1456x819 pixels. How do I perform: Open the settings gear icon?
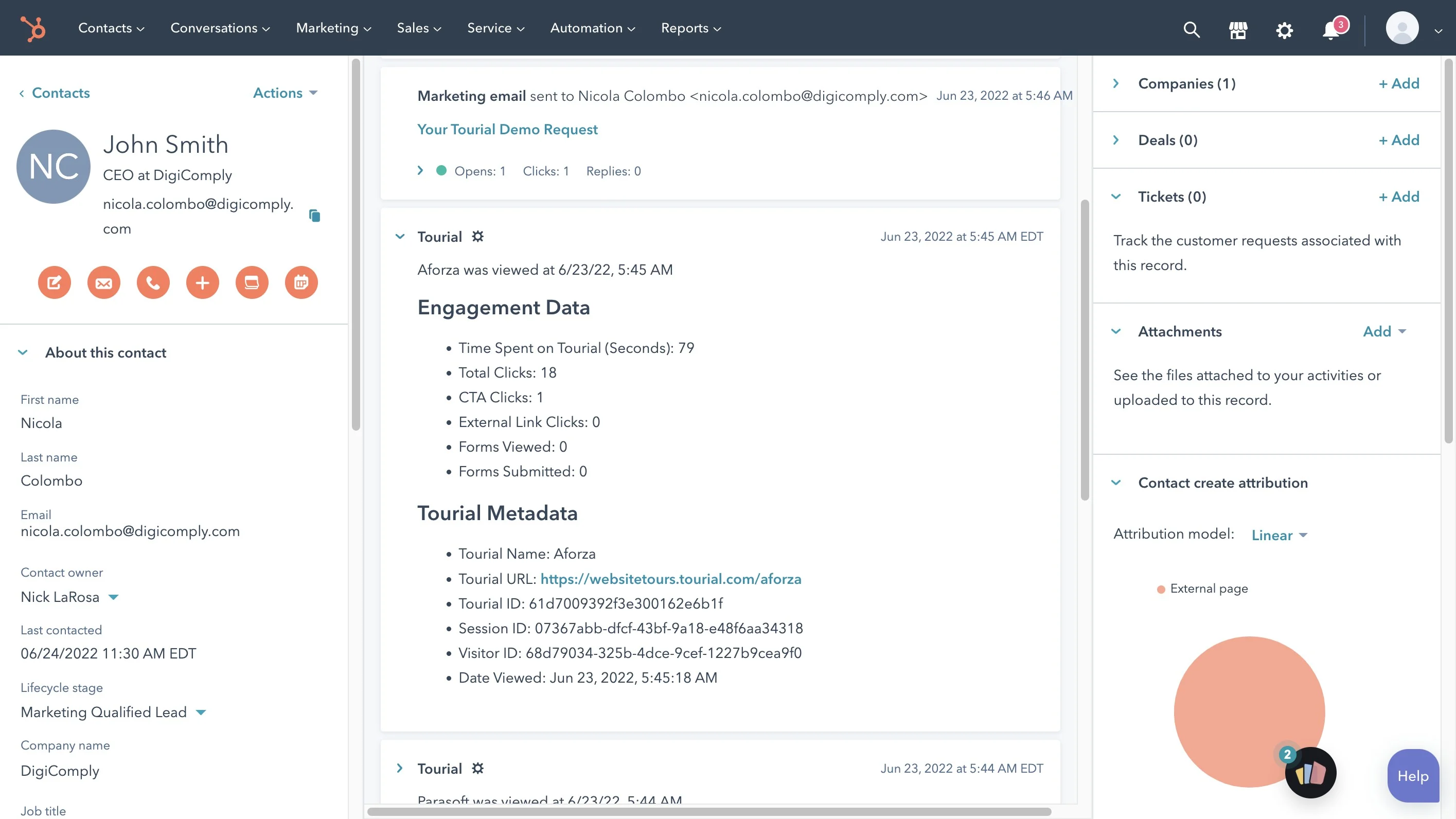pyautogui.click(x=1284, y=30)
